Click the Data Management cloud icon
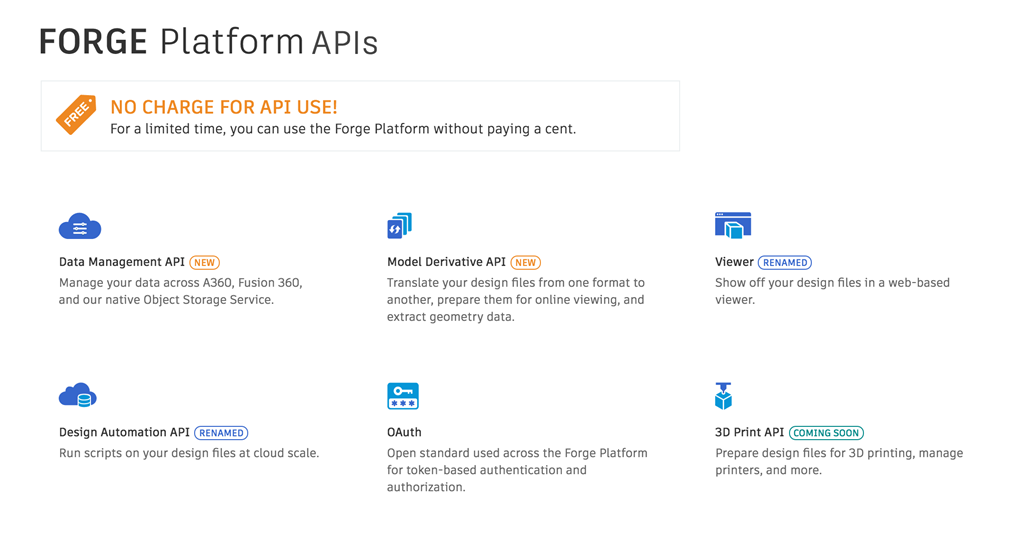 click(80, 227)
